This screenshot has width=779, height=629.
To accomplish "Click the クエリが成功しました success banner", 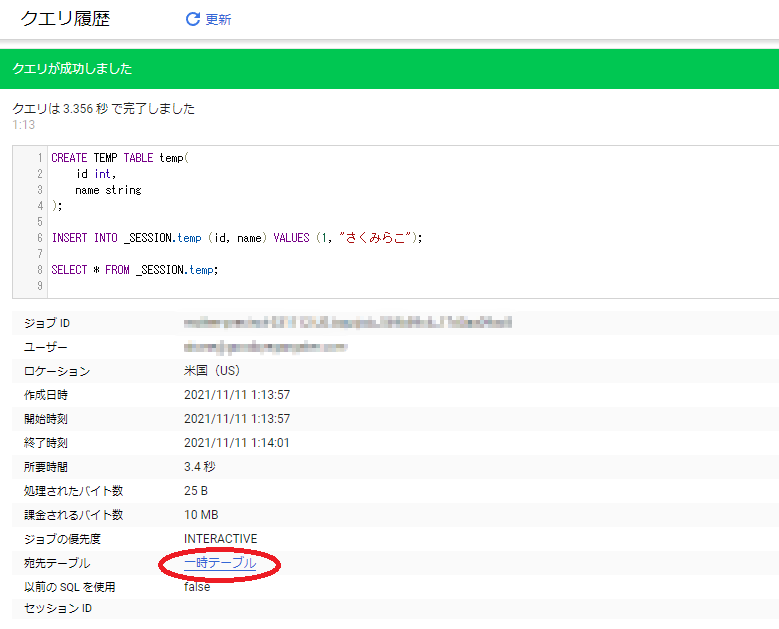I will 390,69.
